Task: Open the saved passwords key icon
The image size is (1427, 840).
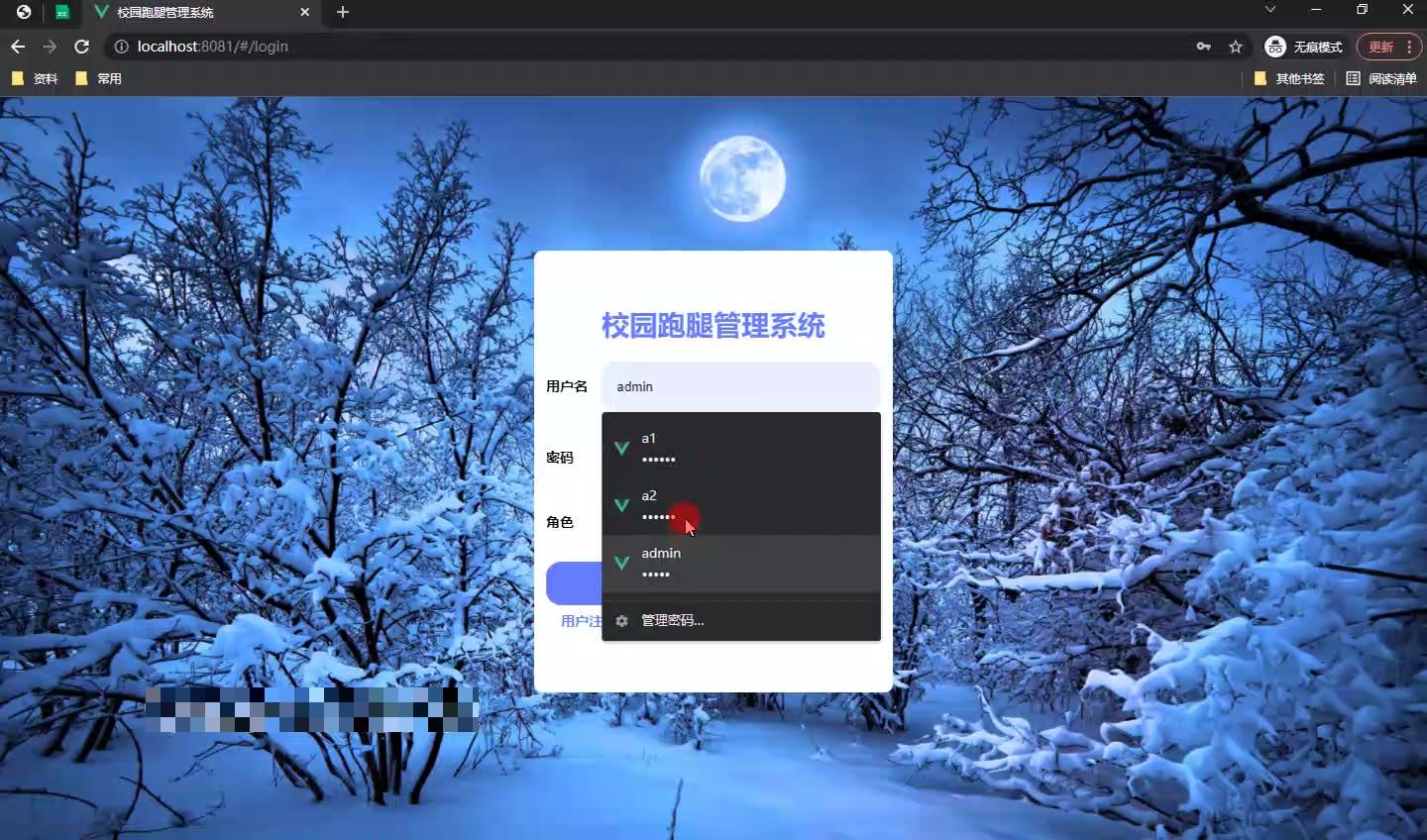Action: click(x=1203, y=47)
